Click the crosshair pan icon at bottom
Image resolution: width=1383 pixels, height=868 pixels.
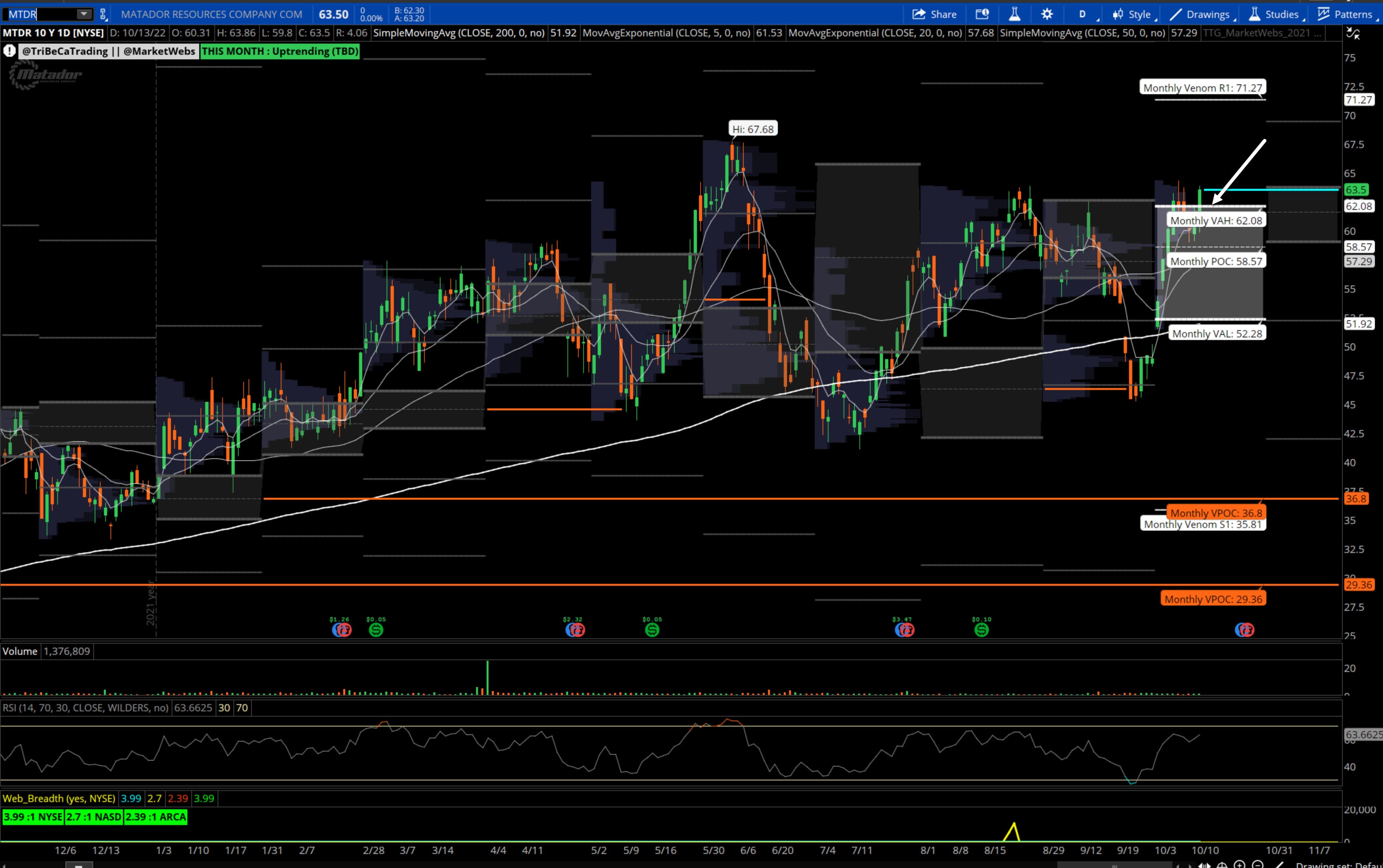pos(1222,864)
